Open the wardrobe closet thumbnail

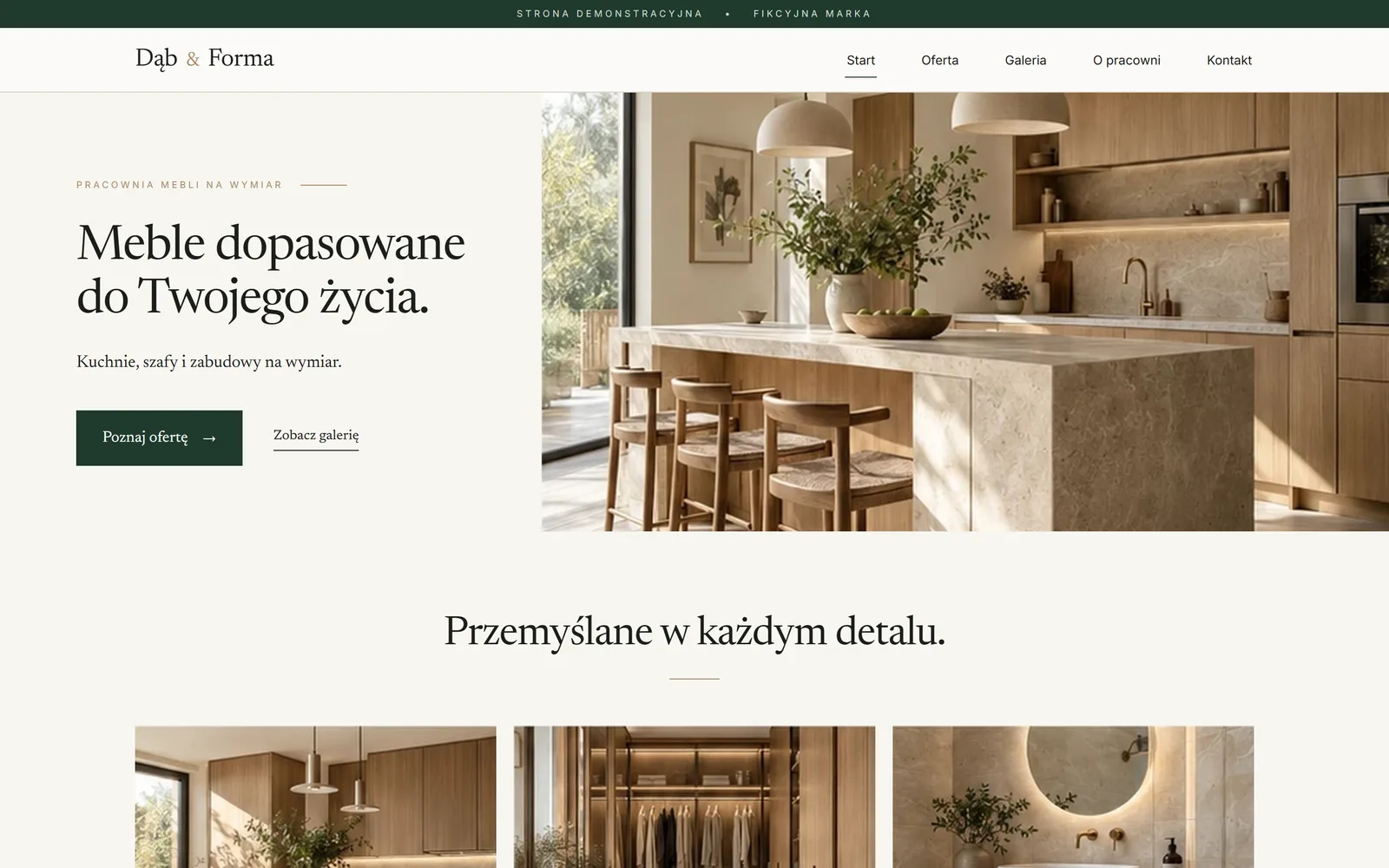(694, 797)
